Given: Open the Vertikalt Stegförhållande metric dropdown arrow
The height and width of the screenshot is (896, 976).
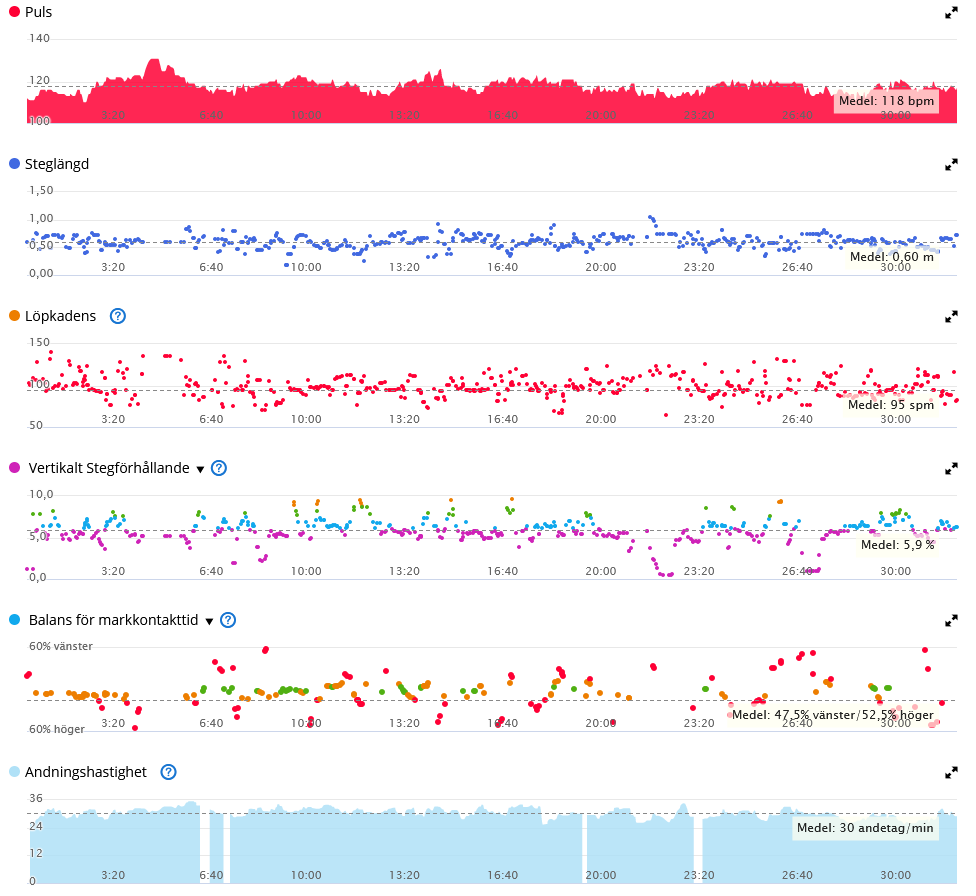Looking at the screenshot, I should pos(200,469).
